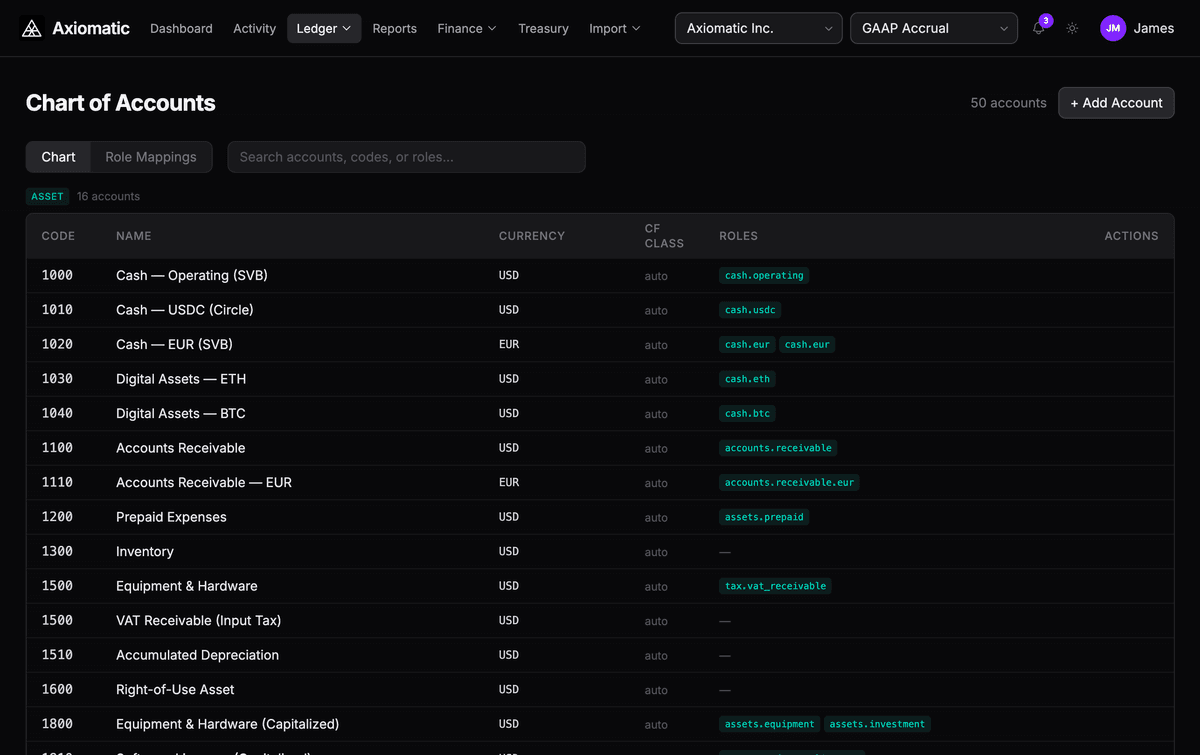1200x755 pixels.
Task: Change the GAAP Accrual accounting basis
Action: click(x=932, y=28)
